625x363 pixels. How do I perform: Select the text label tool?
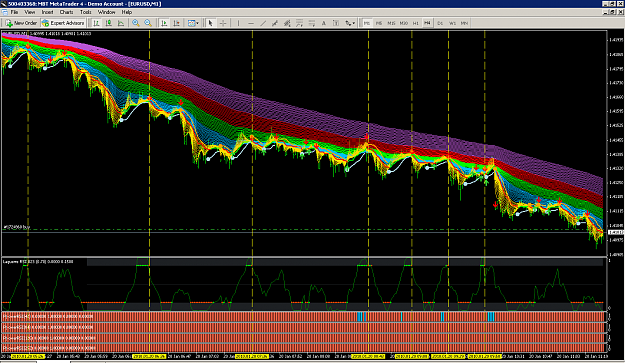coord(336,23)
